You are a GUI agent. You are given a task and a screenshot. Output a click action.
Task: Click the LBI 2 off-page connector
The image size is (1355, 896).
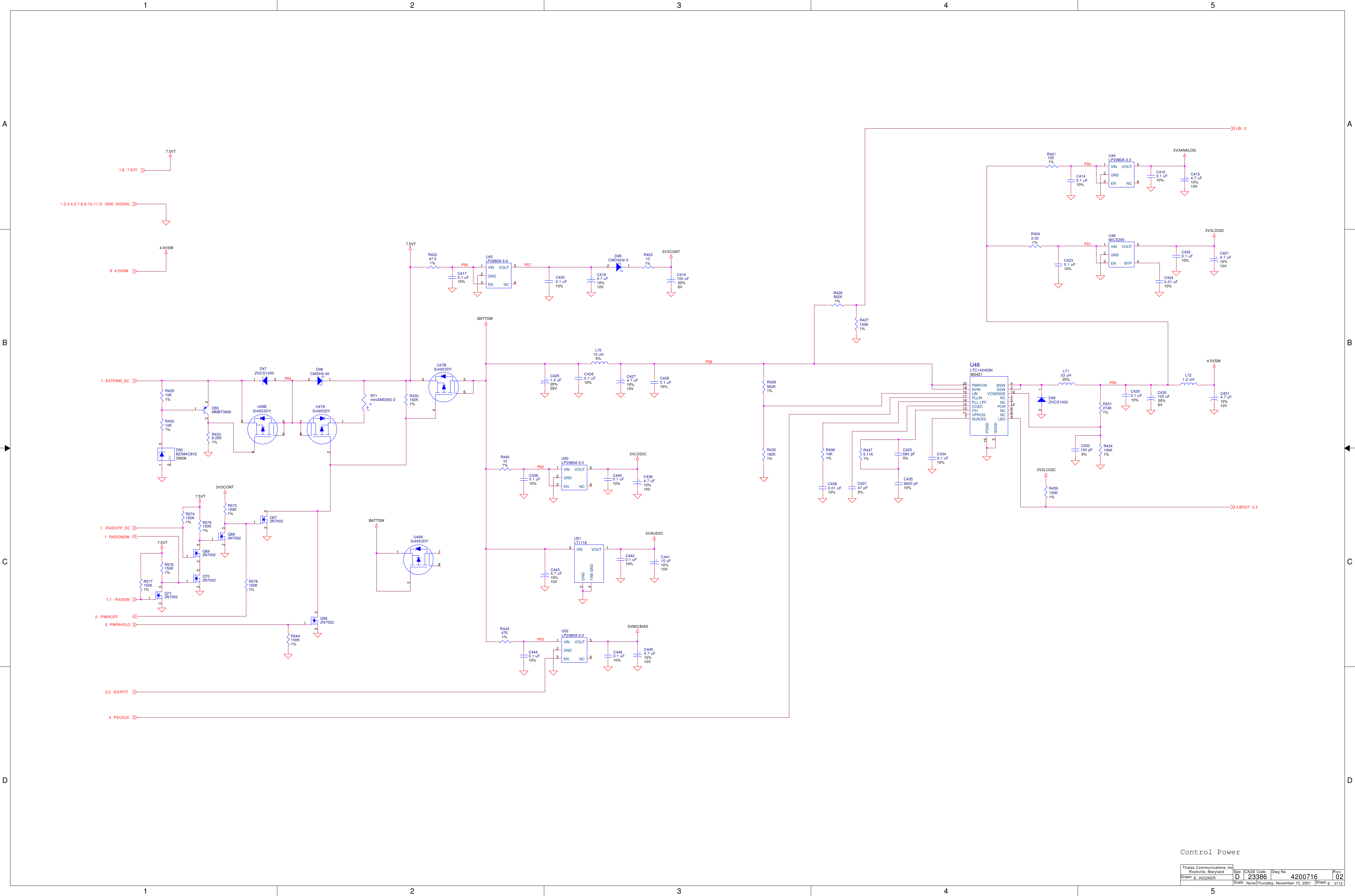1238,129
